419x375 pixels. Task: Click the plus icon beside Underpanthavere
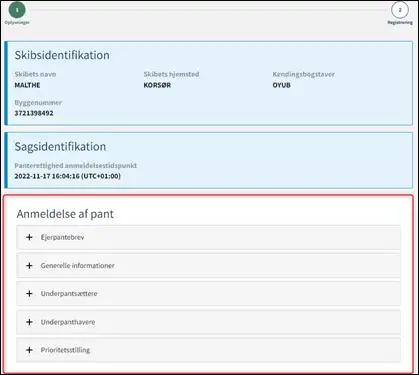pos(29,322)
